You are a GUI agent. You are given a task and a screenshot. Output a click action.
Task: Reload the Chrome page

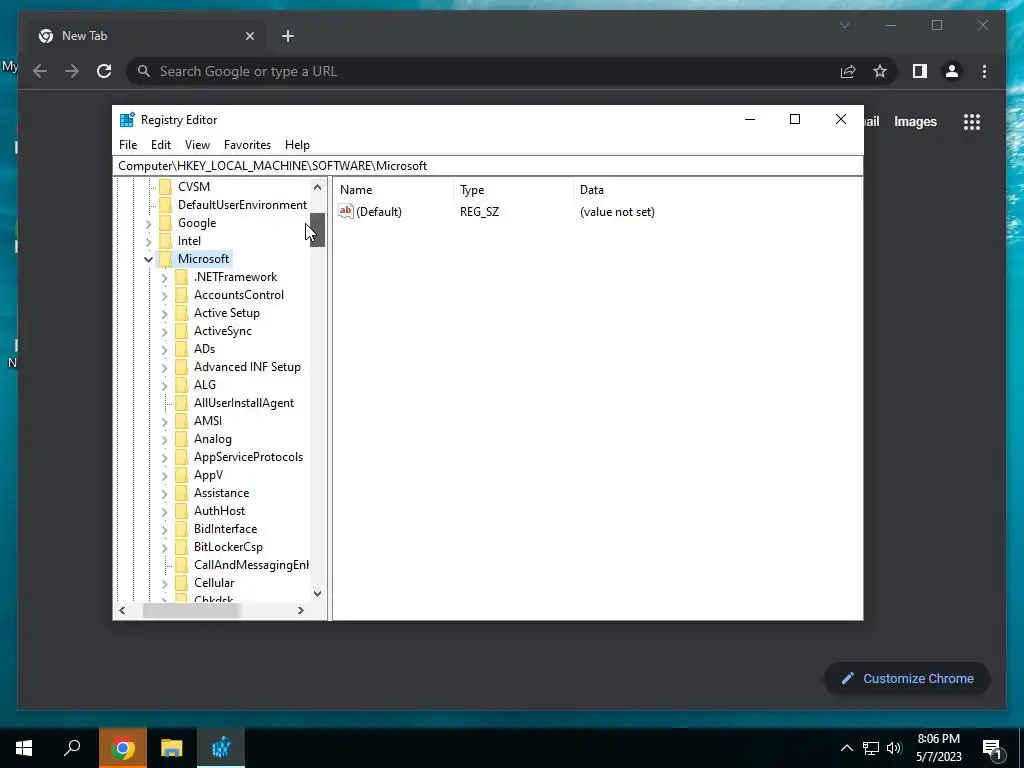pos(104,71)
